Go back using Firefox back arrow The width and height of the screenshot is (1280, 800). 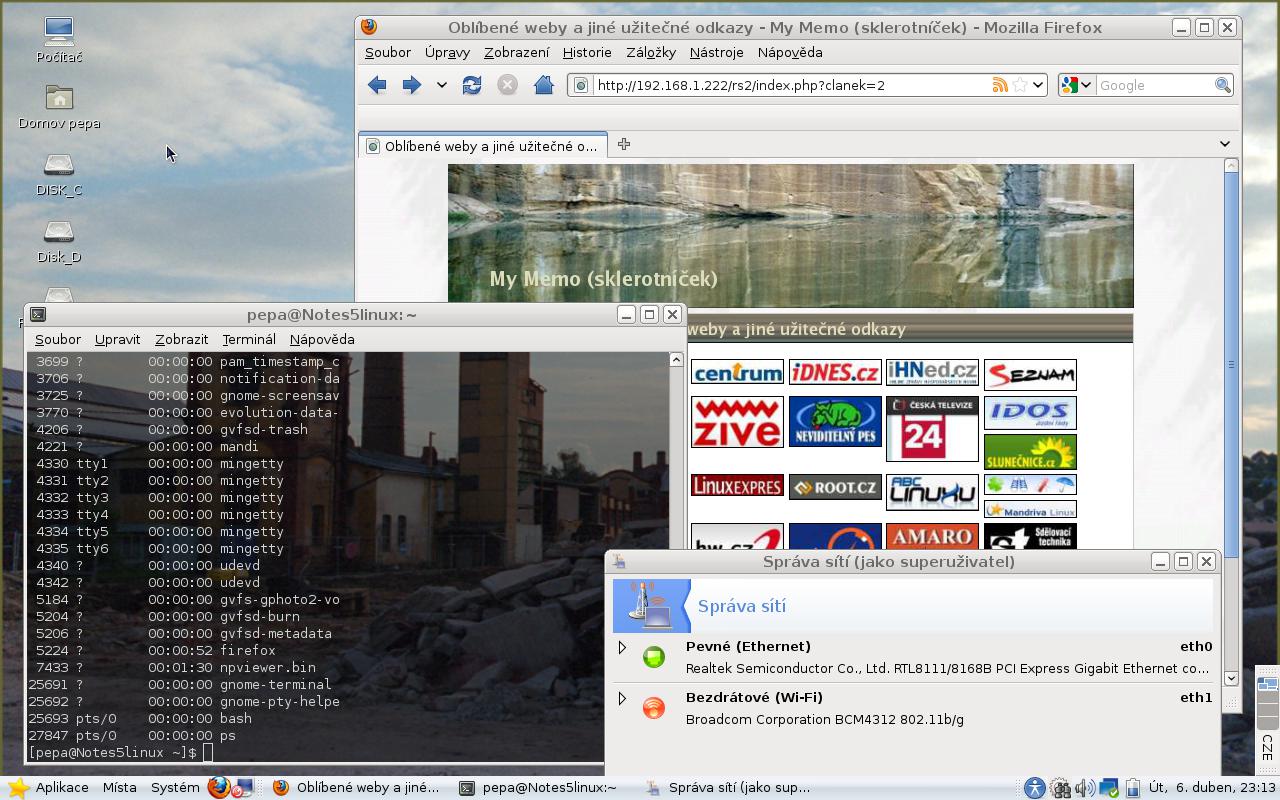pyautogui.click(x=377, y=85)
